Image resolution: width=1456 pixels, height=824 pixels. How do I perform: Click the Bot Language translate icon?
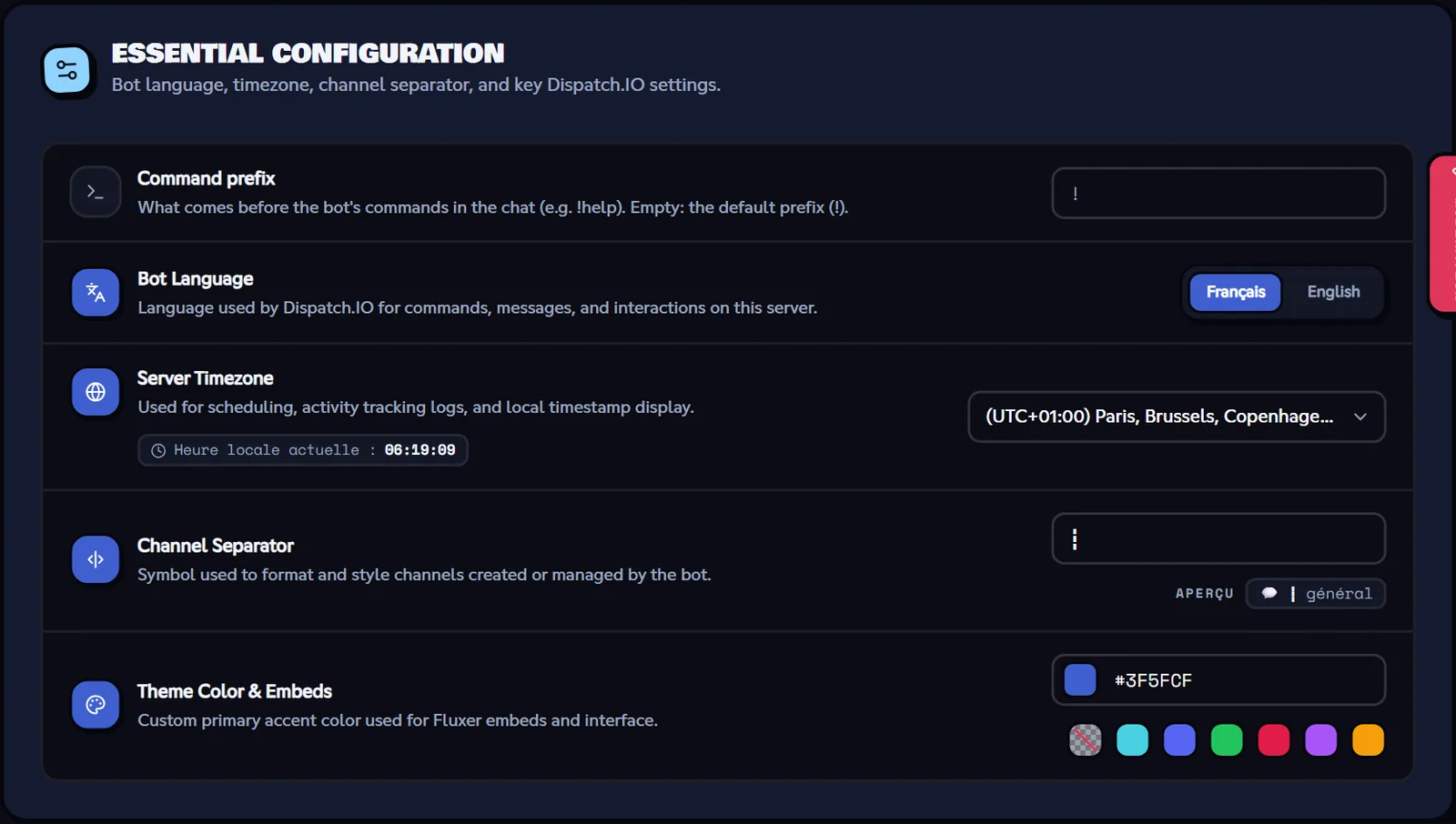coord(96,292)
